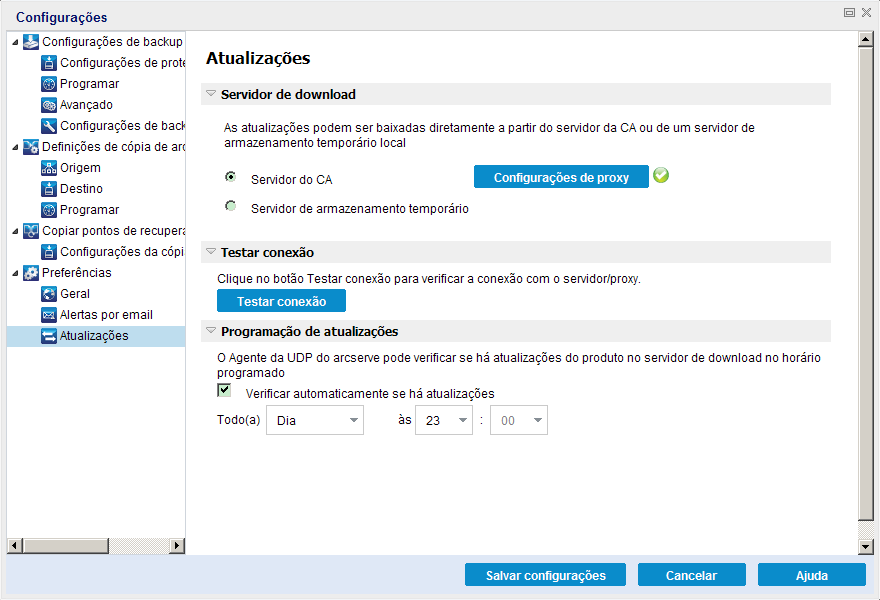Collapse the Definições de cópia tree node
This screenshot has width=880, height=600.
click(x=15, y=148)
